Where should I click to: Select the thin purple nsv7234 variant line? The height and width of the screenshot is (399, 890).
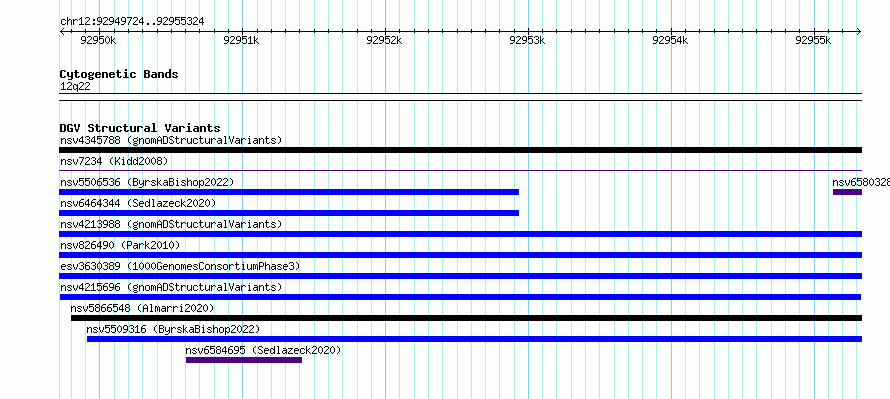coord(460,170)
